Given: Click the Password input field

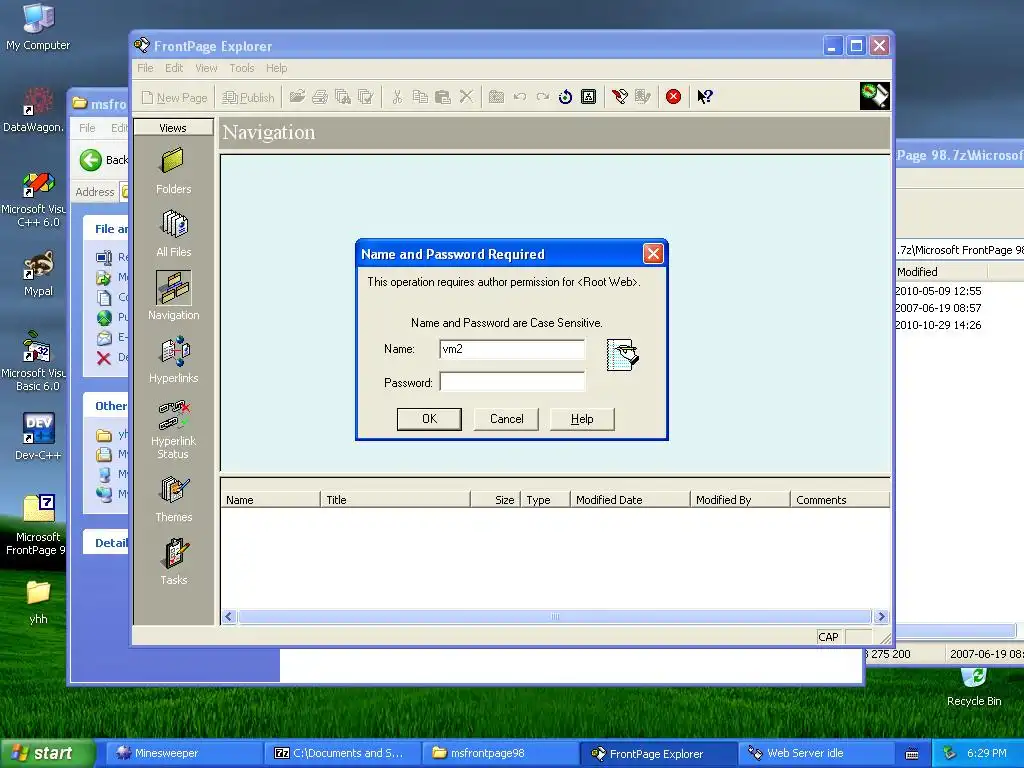Looking at the screenshot, I should coord(512,382).
